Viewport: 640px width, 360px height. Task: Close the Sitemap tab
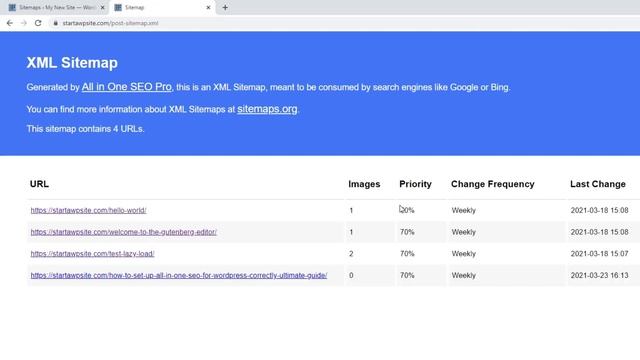coord(208,7)
